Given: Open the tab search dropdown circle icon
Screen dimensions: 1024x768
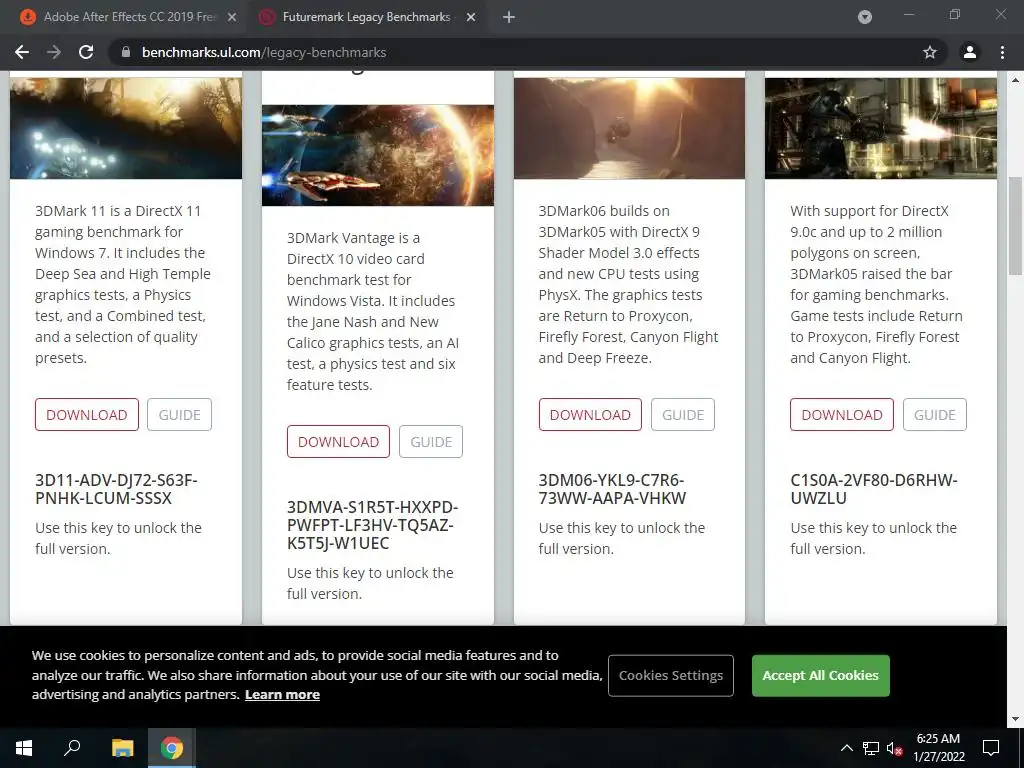Looking at the screenshot, I should click(x=865, y=17).
